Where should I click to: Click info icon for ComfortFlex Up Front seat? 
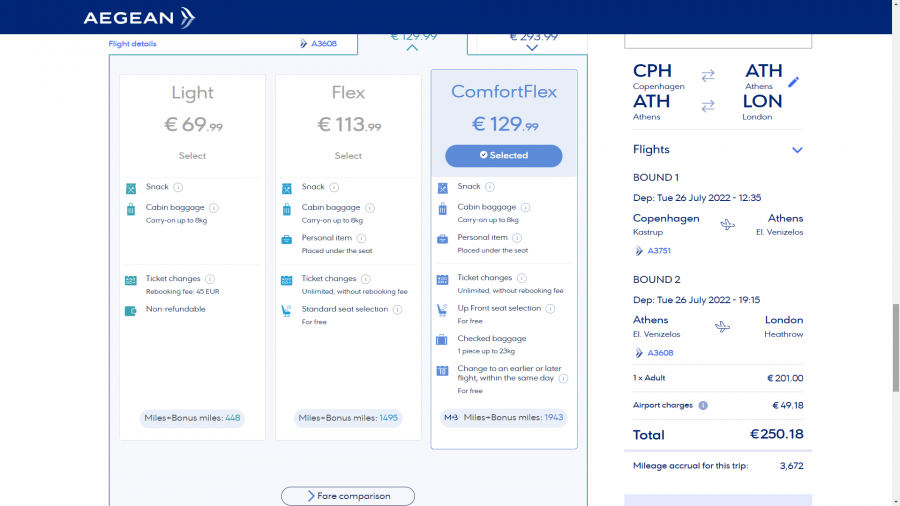pos(550,308)
